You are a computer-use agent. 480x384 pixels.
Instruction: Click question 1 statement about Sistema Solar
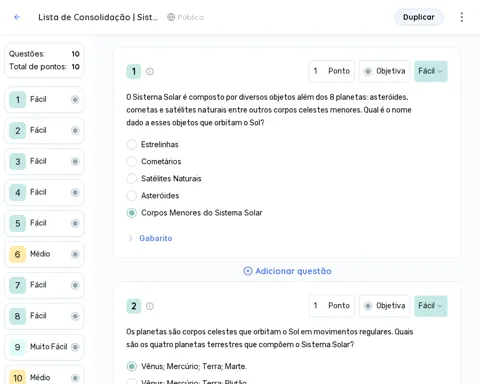[269, 110]
